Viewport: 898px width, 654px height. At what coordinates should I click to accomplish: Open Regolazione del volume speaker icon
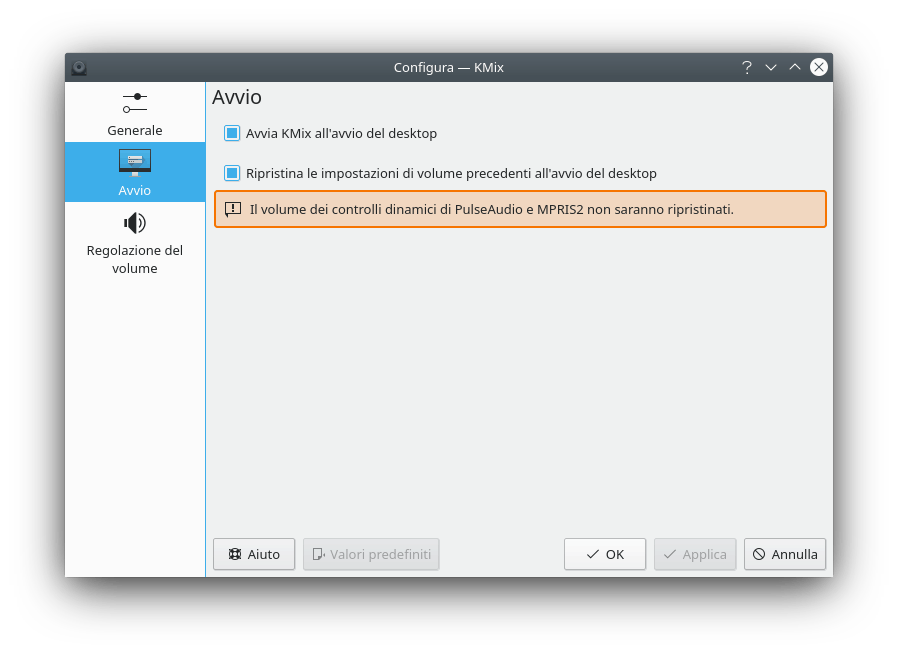tap(135, 223)
